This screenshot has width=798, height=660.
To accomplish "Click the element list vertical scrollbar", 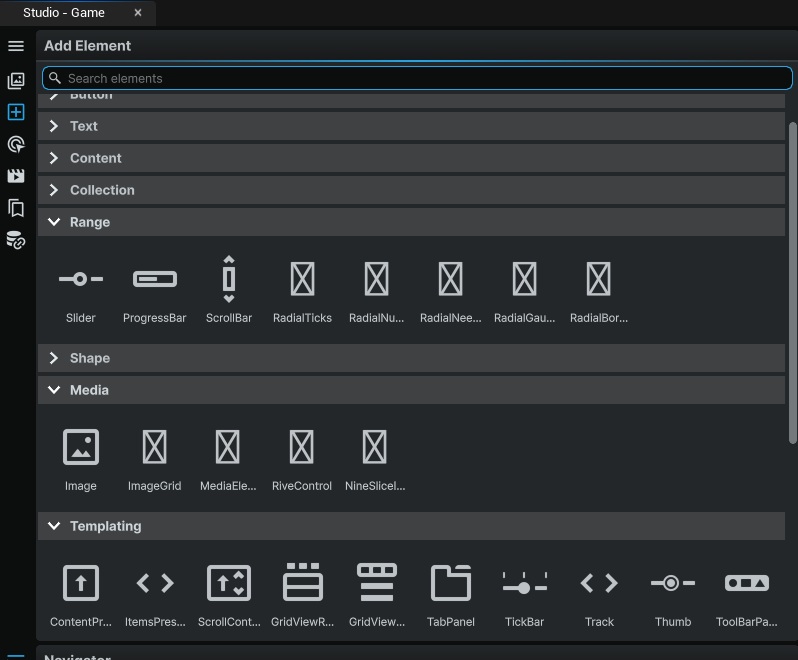I will click(x=792, y=283).
